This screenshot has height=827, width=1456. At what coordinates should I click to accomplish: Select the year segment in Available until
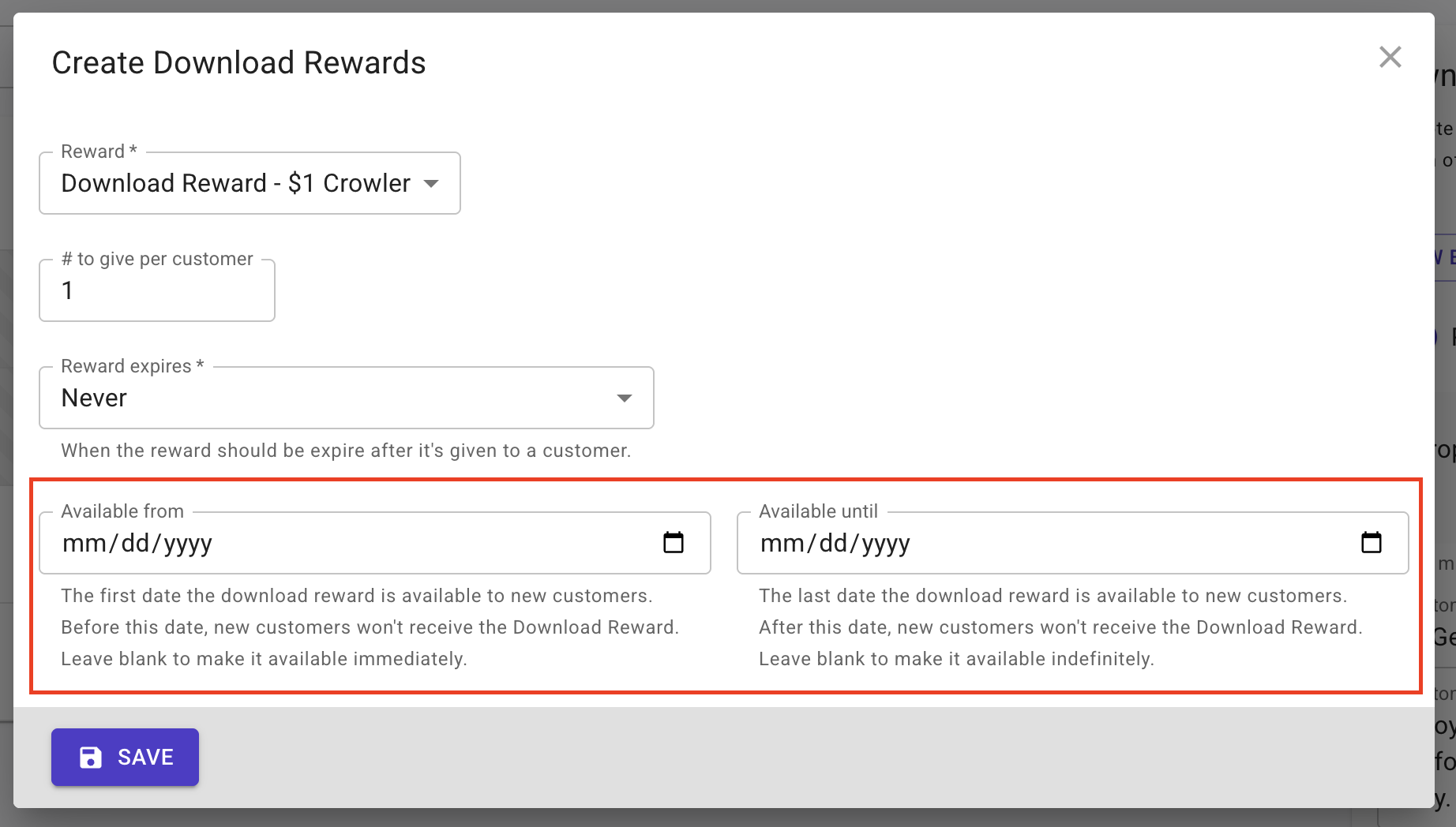[886, 544]
